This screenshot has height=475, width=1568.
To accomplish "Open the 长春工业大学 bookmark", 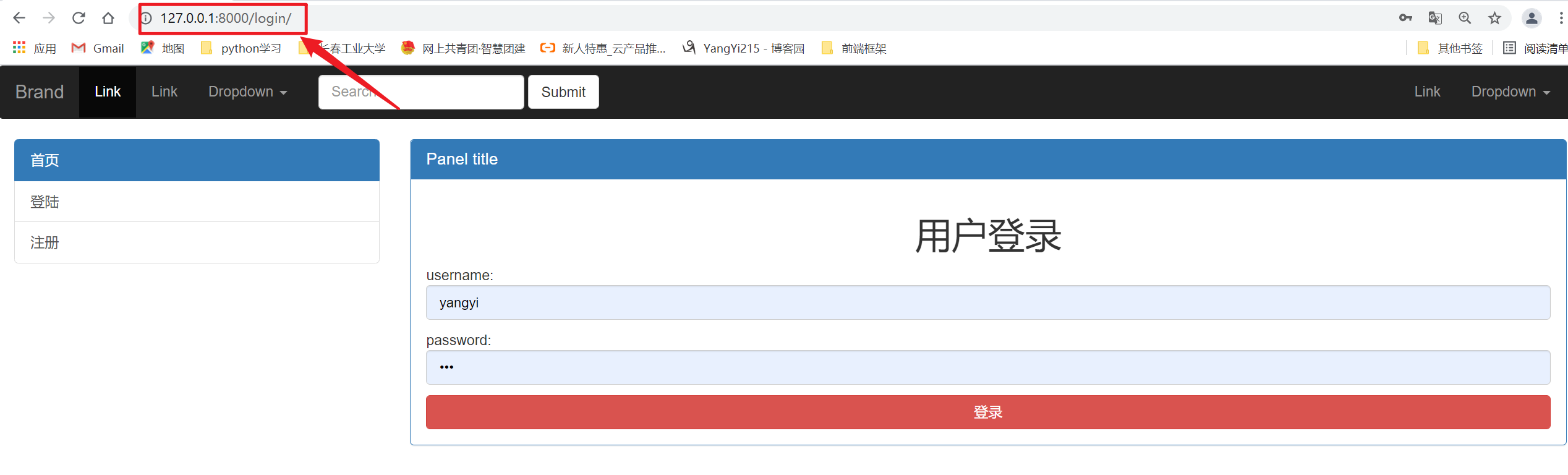I will pos(342,48).
